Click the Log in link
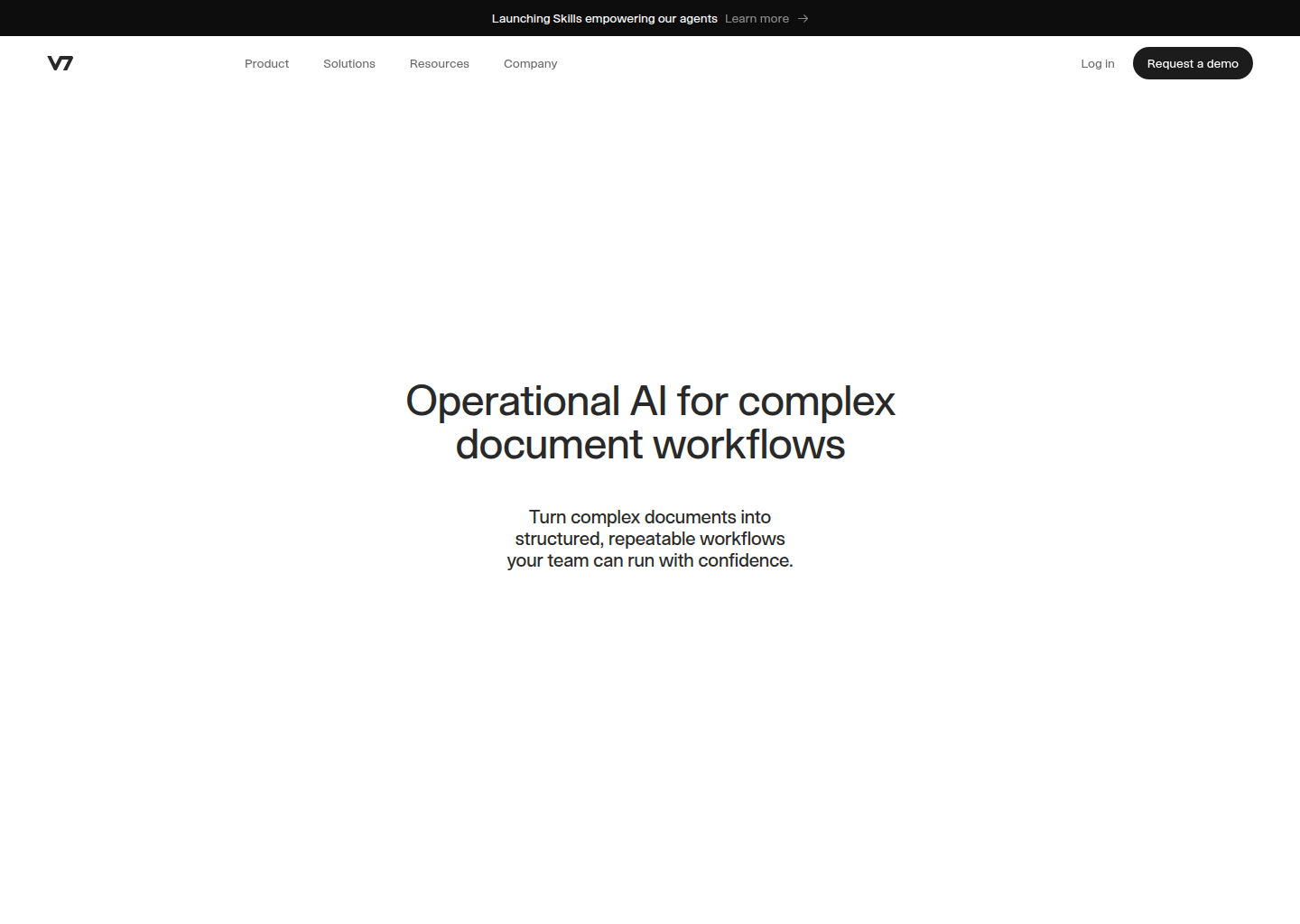This screenshot has height=924, width=1300. coord(1098,63)
